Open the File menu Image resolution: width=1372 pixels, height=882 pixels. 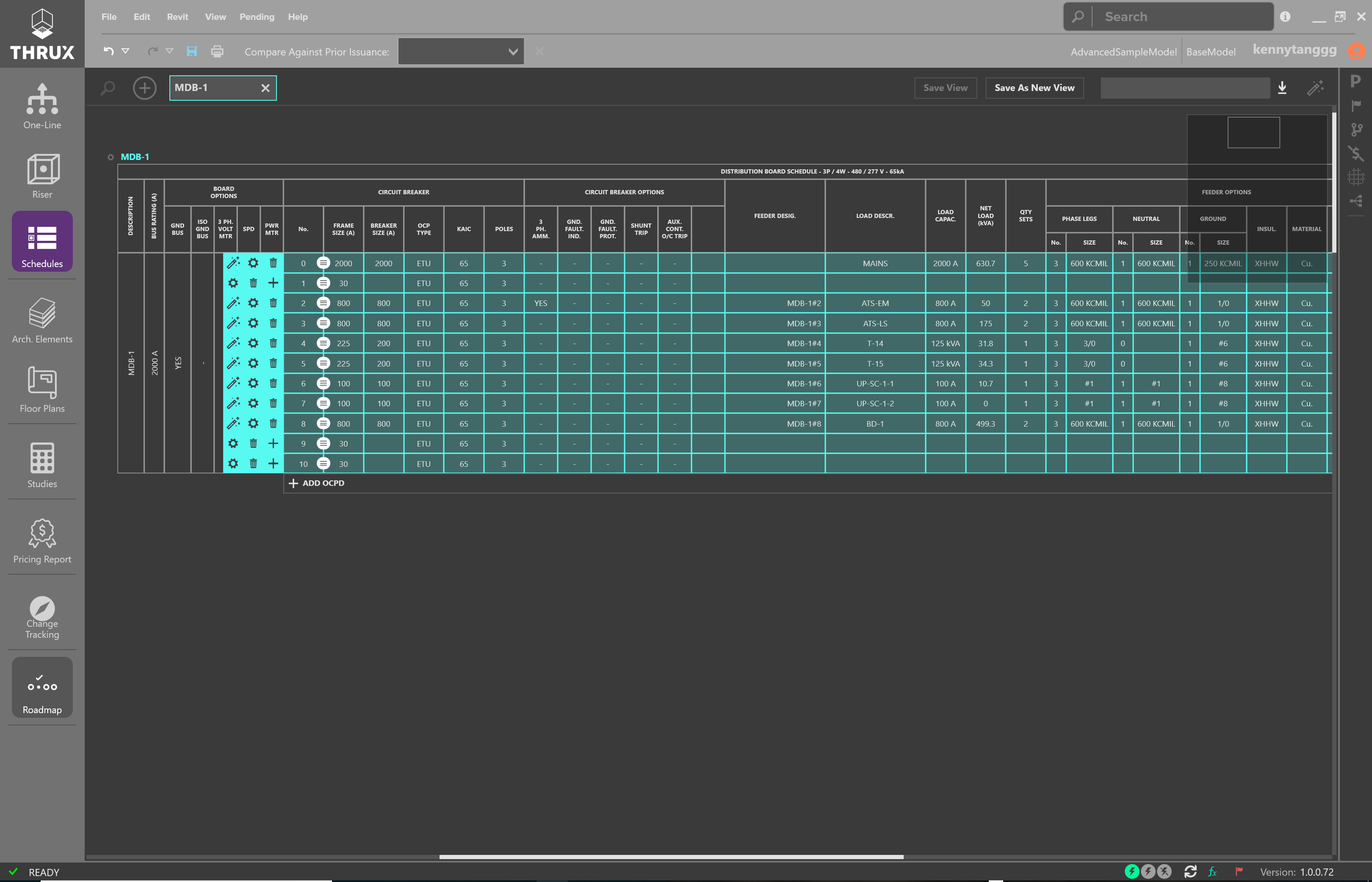tap(109, 17)
